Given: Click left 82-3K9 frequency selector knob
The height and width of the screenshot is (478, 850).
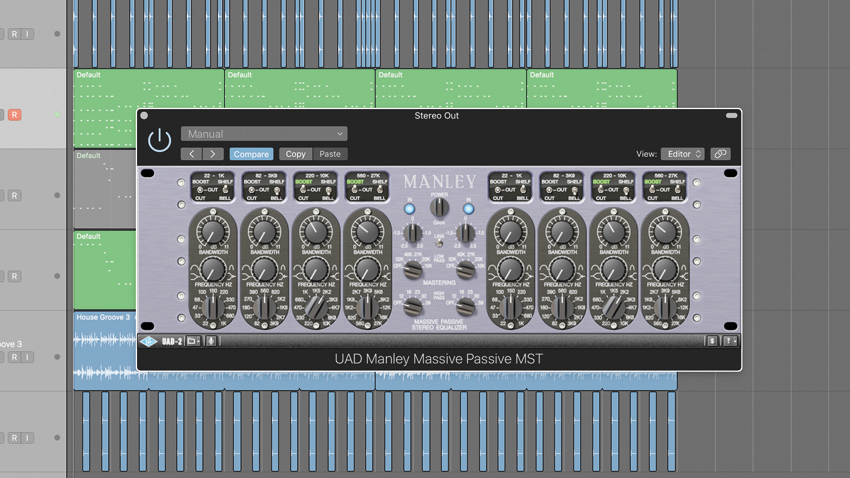Looking at the screenshot, I should click(265, 308).
